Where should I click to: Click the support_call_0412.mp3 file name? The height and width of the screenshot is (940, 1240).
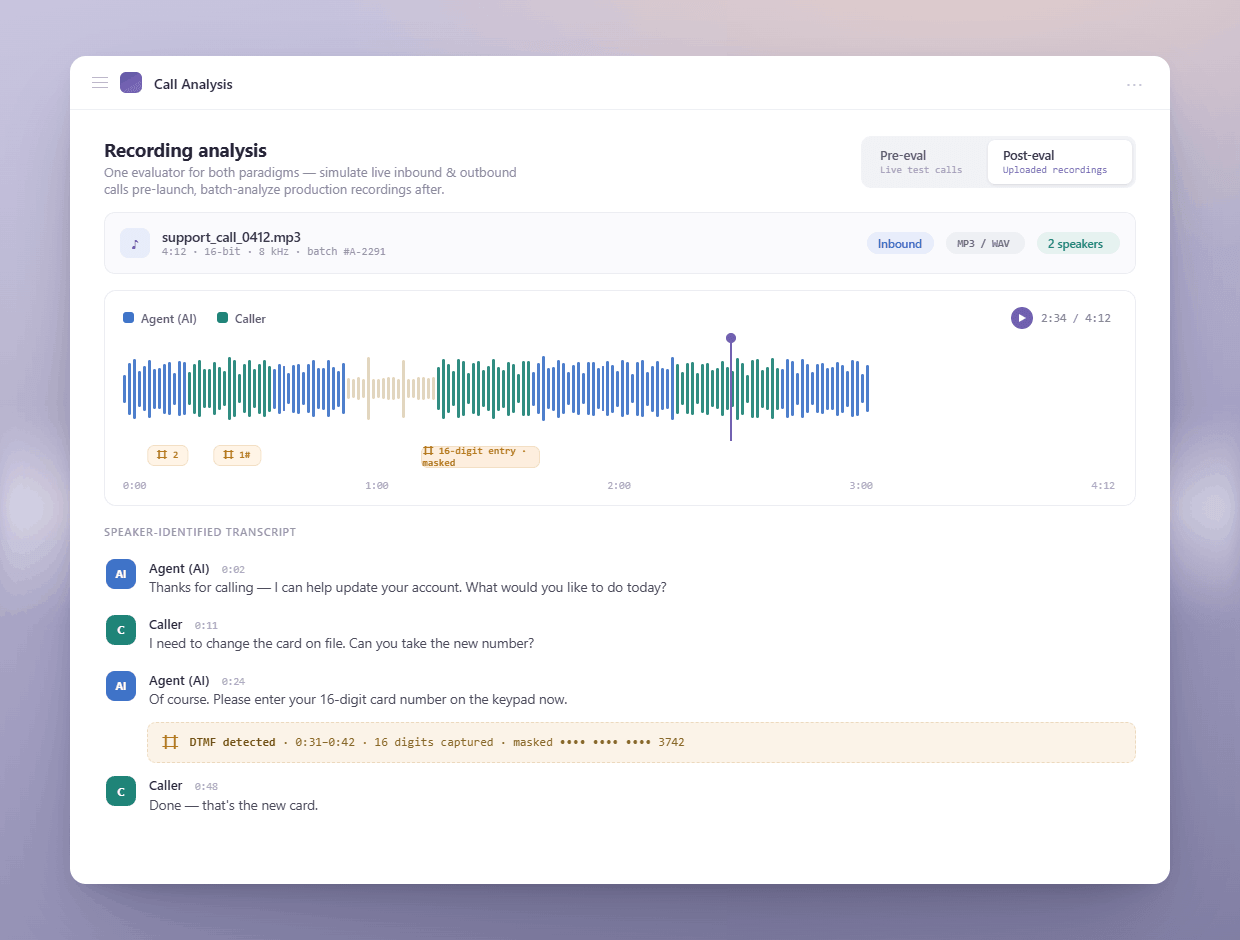[231, 237]
